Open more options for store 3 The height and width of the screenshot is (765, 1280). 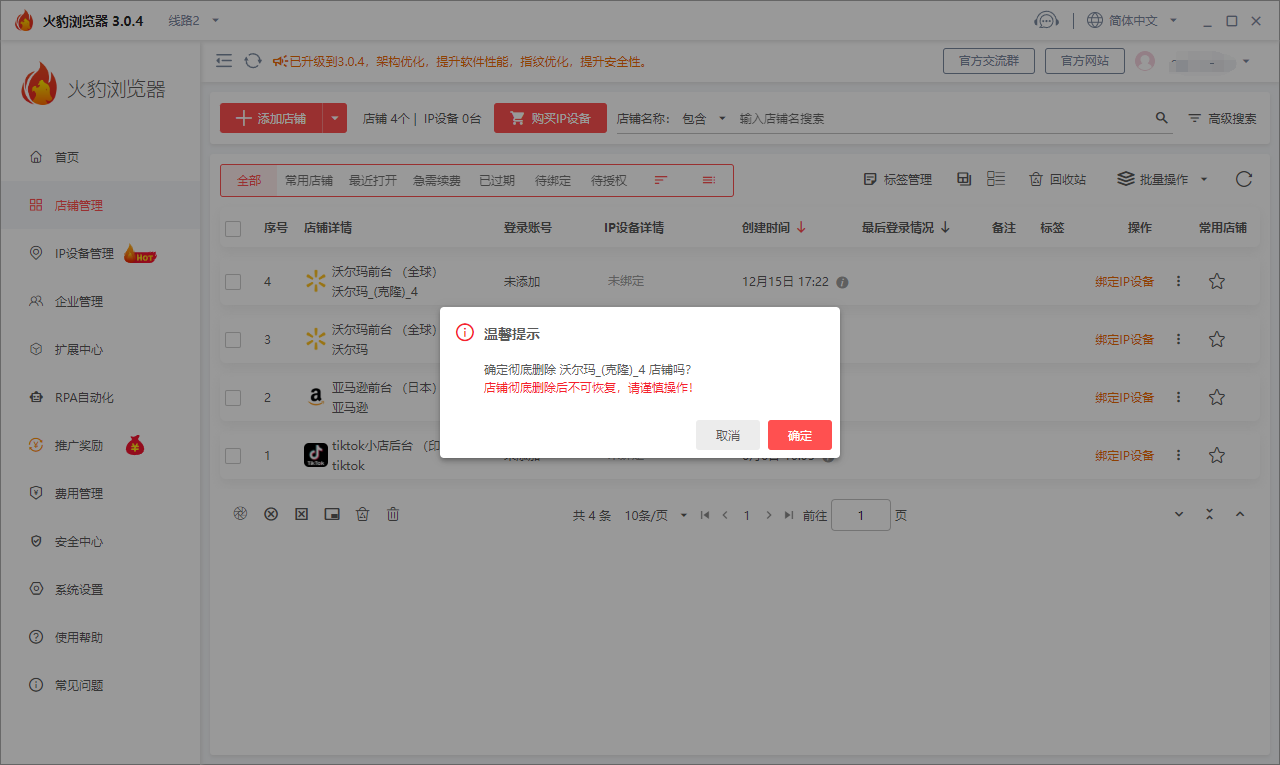click(1178, 340)
